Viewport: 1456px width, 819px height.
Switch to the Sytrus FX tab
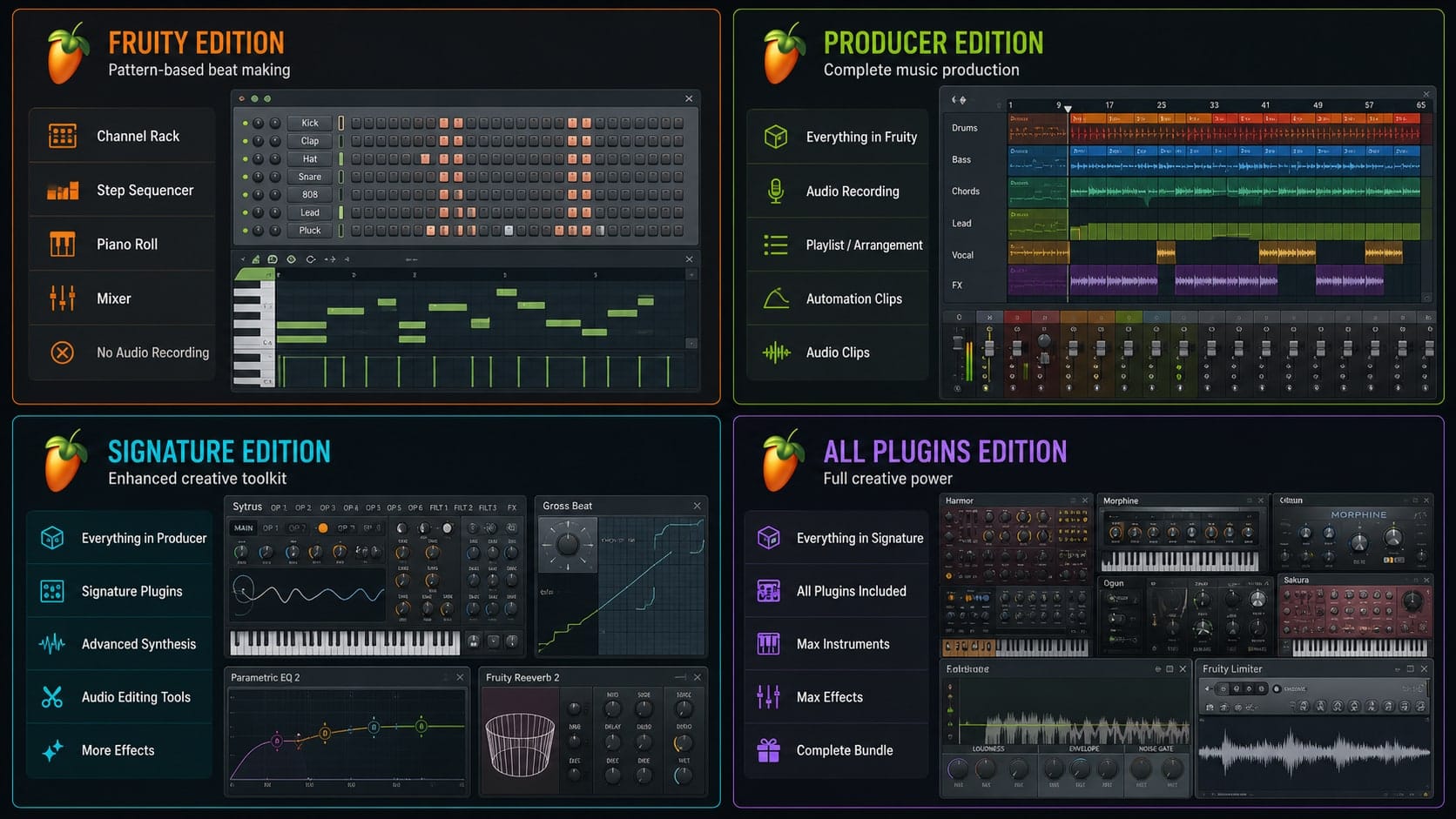coord(512,507)
